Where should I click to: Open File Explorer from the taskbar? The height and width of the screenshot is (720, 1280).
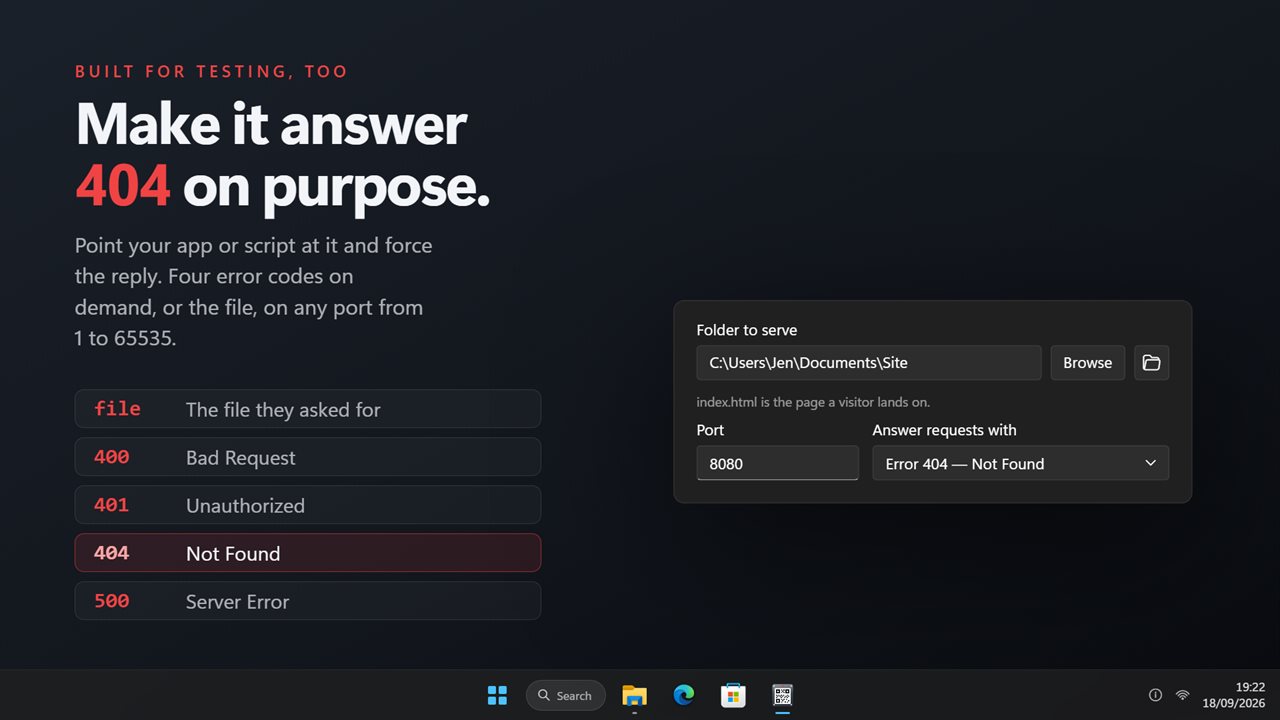coord(634,695)
